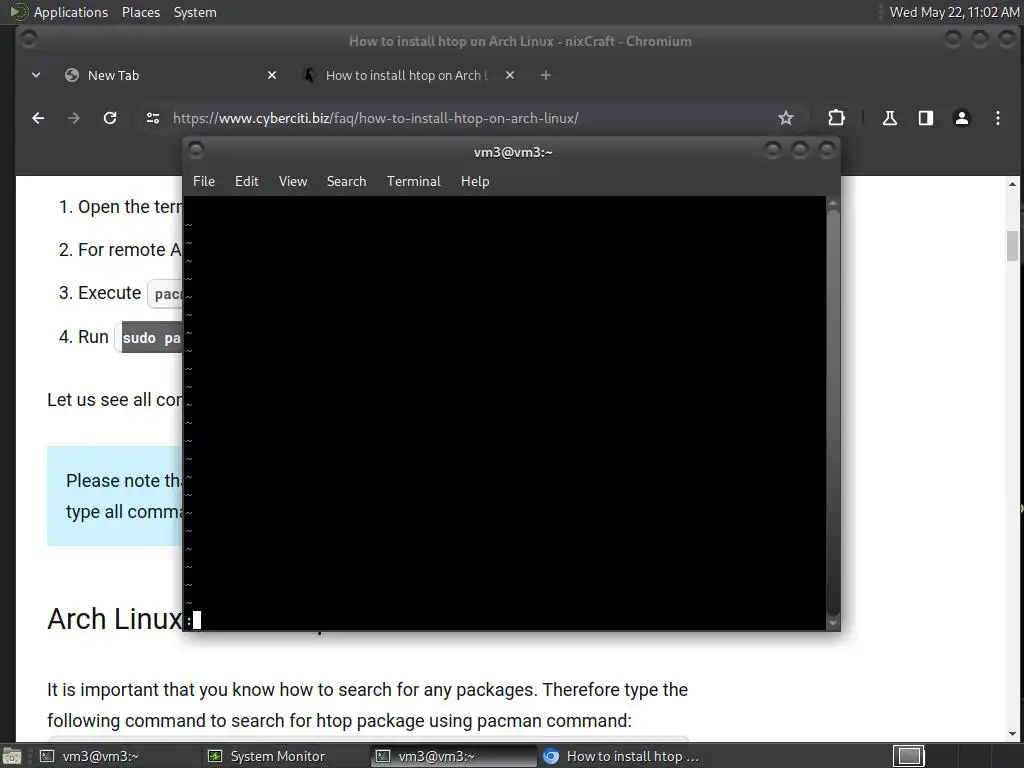Open the terminal Edit menu
This screenshot has height=768, width=1024.
(247, 181)
